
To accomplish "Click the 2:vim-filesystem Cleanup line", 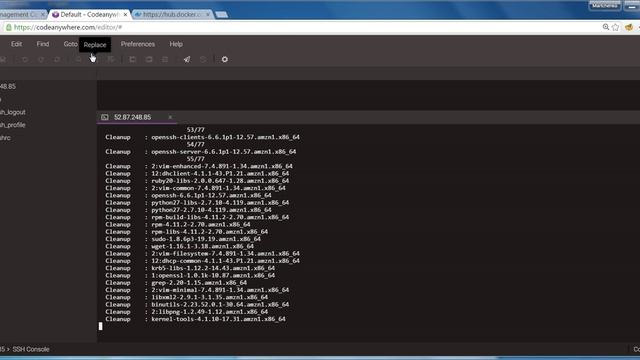I will (202, 253).
